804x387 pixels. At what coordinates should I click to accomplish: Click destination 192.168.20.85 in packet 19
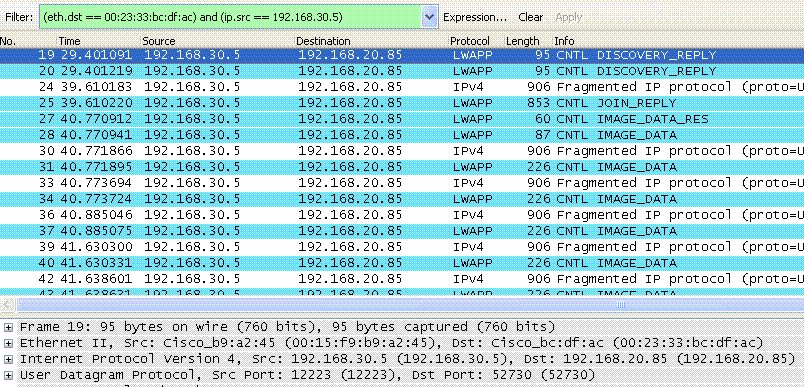[x=350, y=55]
